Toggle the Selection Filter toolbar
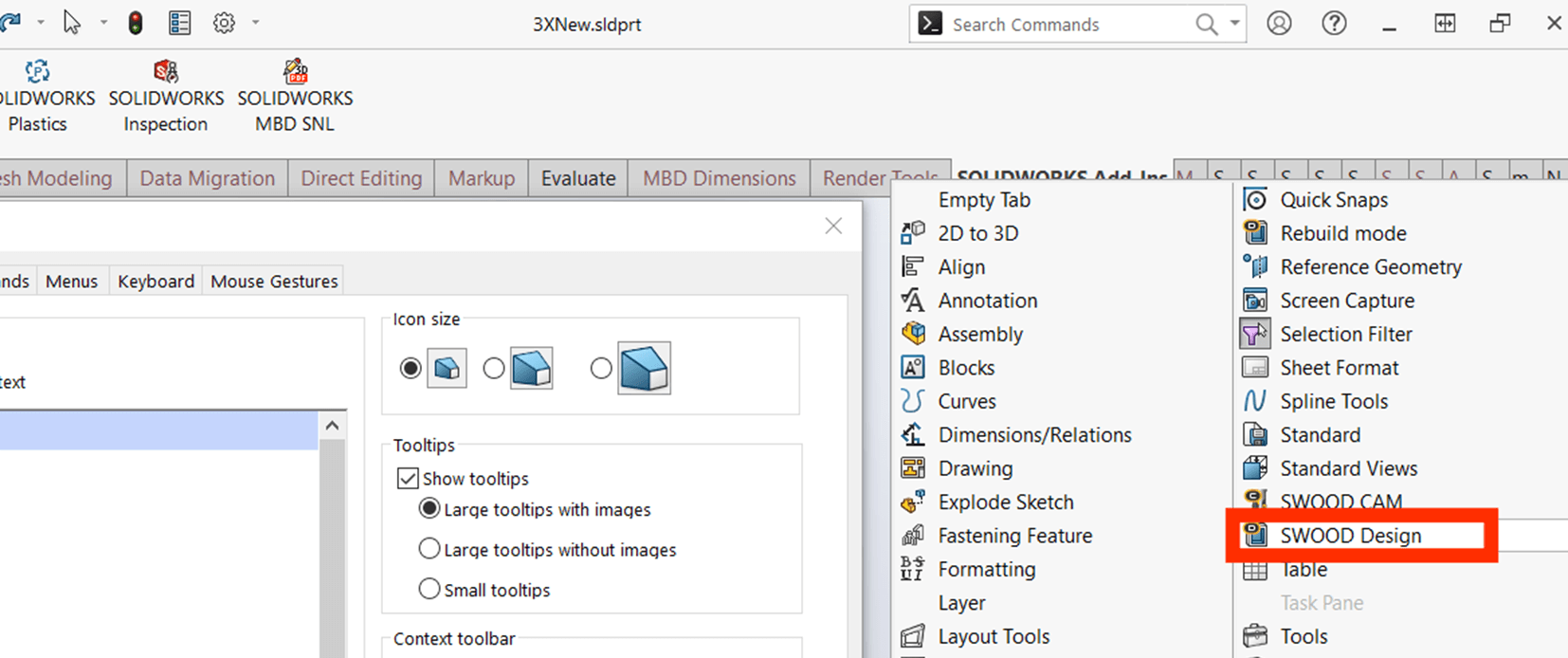The width and height of the screenshot is (1568, 658). click(x=1345, y=335)
